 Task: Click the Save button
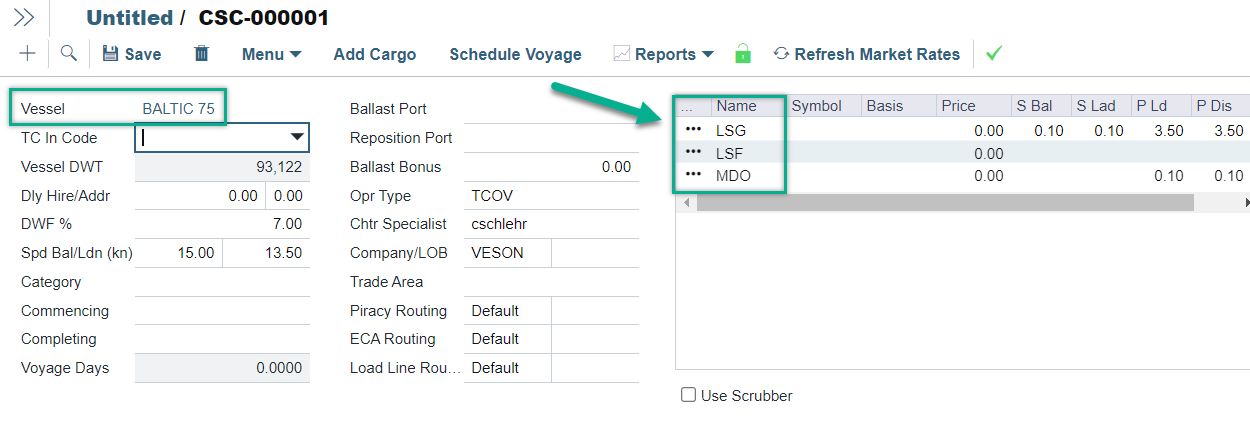pos(132,54)
